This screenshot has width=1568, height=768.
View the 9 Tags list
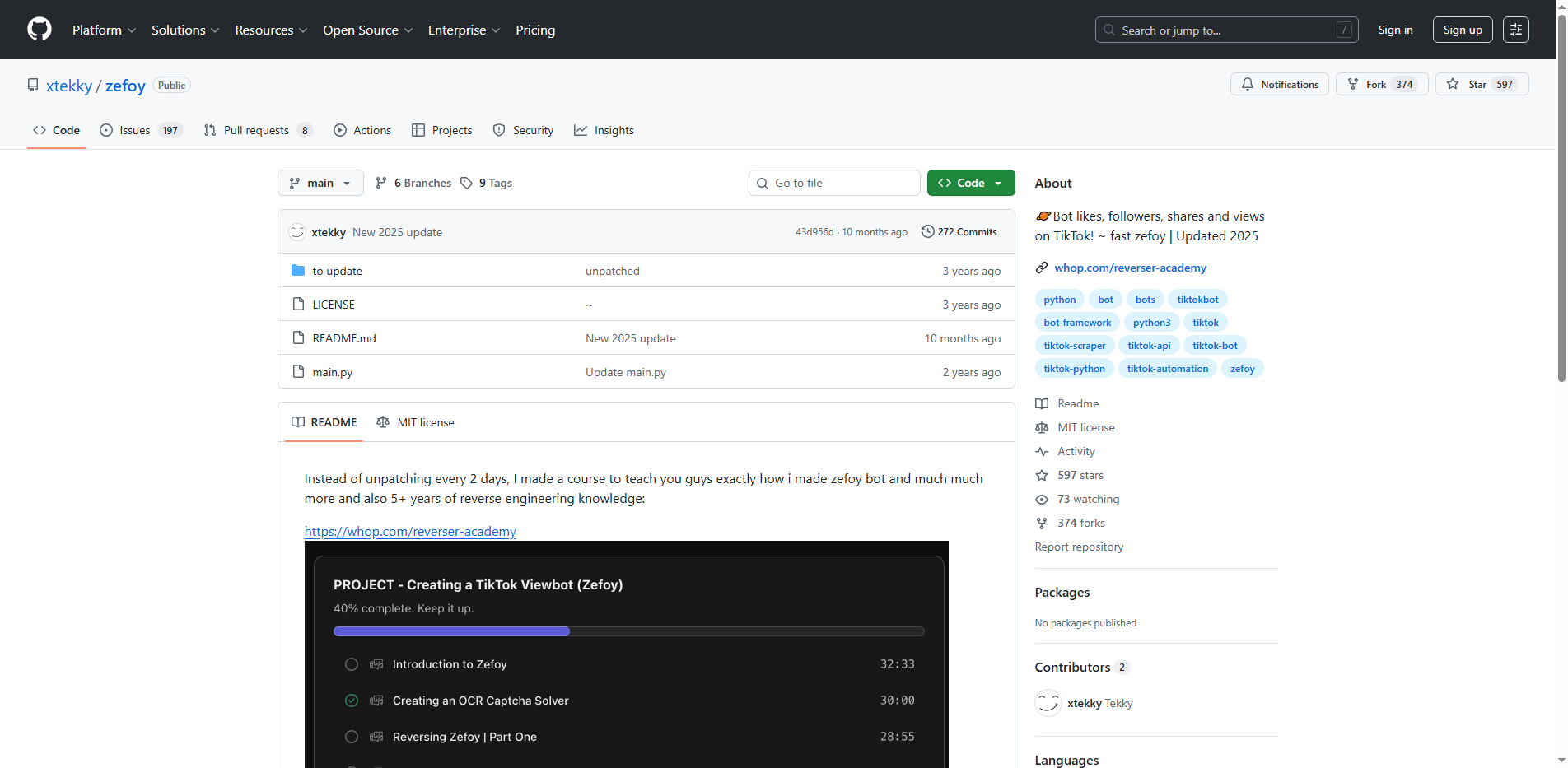(487, 183)
